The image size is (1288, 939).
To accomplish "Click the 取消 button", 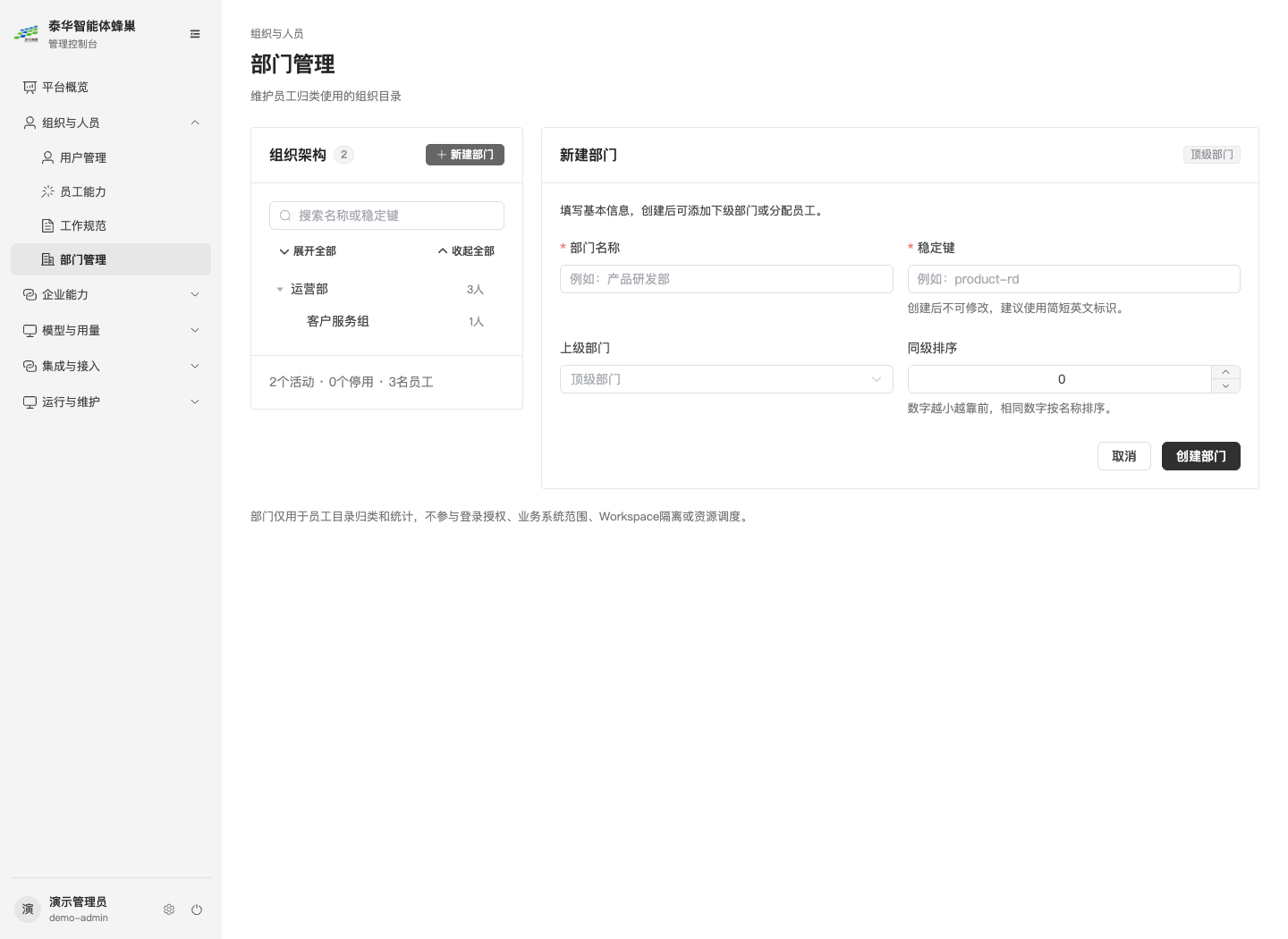I will pos(1124,456).
